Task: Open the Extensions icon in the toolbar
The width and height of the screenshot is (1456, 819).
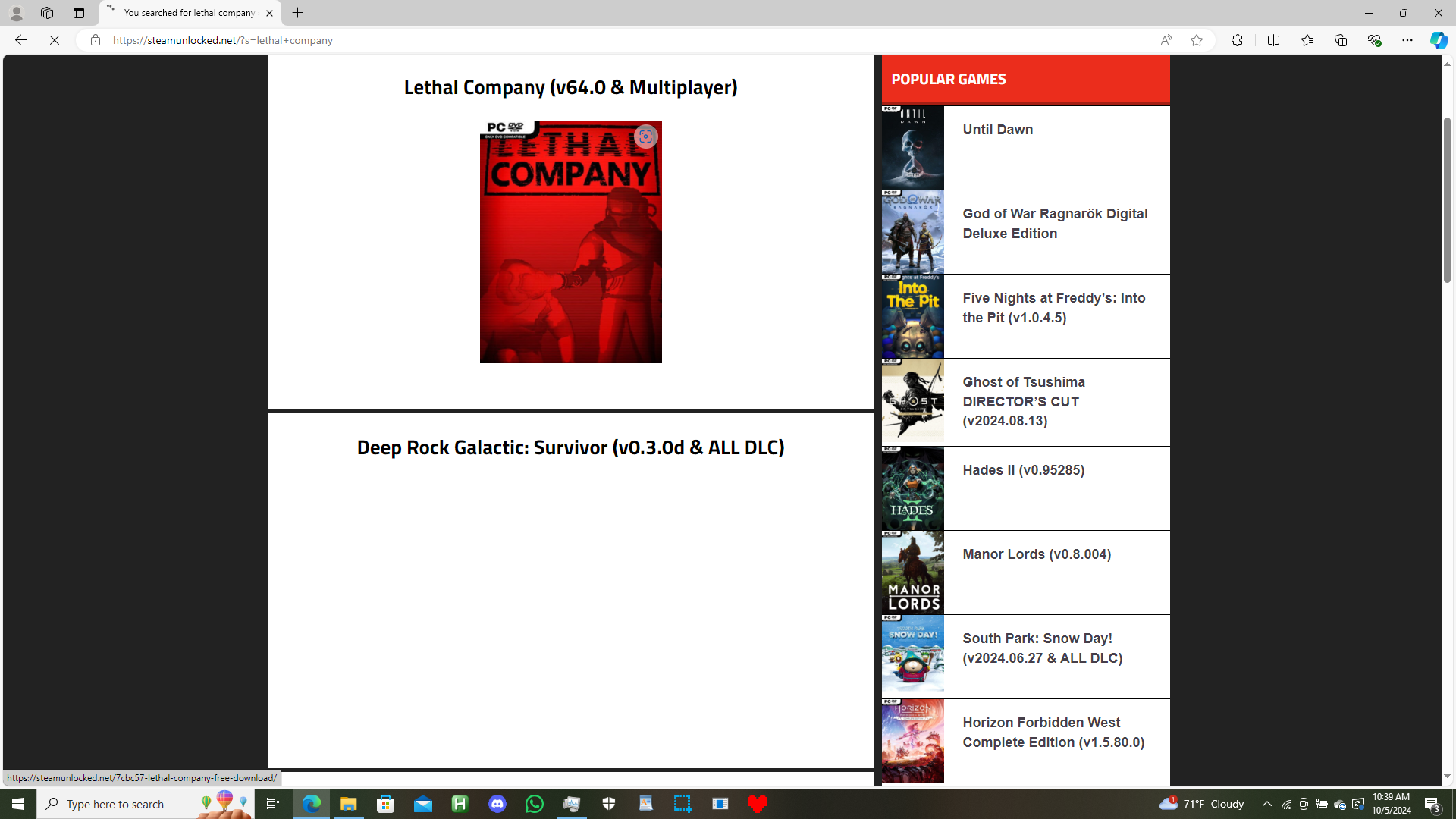Action: click(1237, 40)
